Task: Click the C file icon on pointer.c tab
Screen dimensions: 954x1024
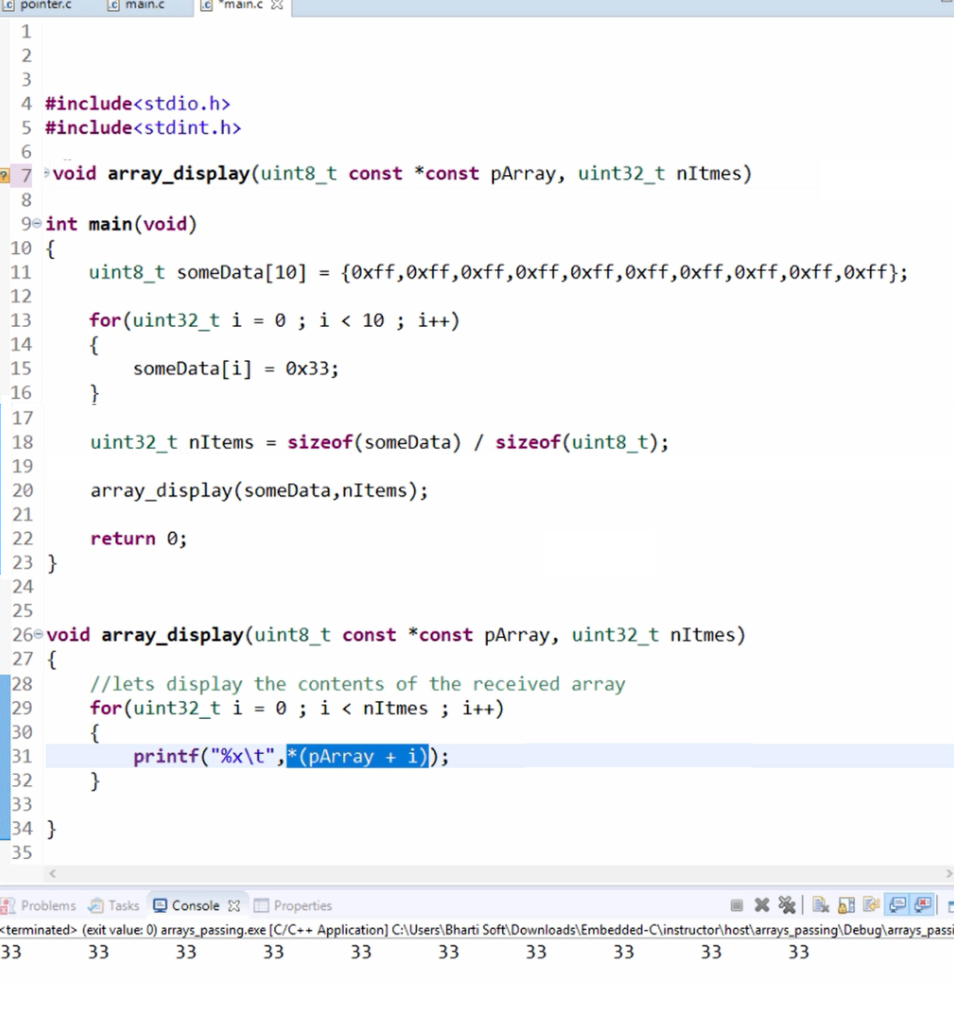Action: [9, 5]
